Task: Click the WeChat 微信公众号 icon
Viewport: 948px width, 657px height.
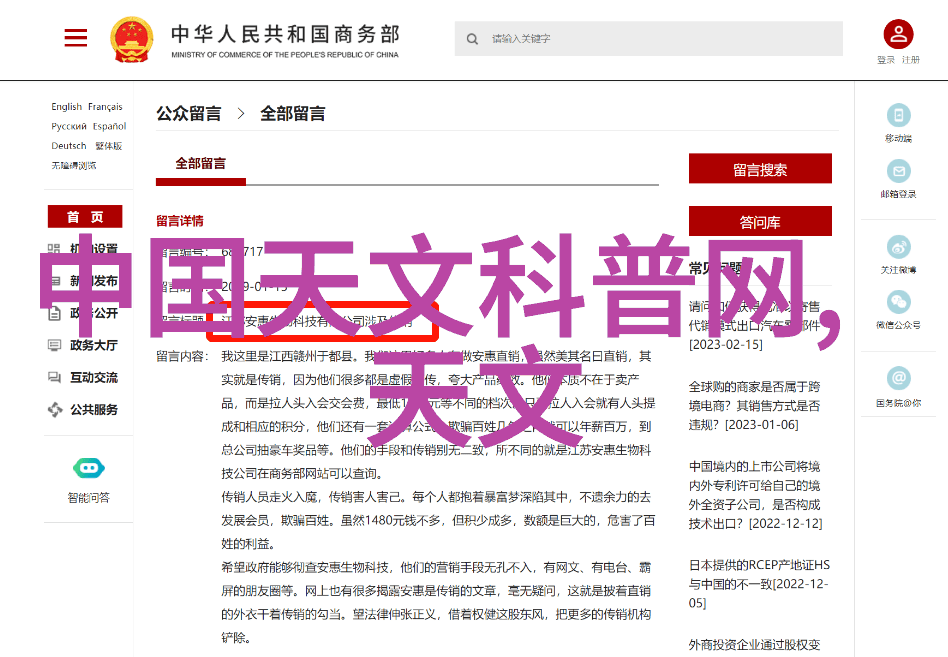Action: pos(898,302)
